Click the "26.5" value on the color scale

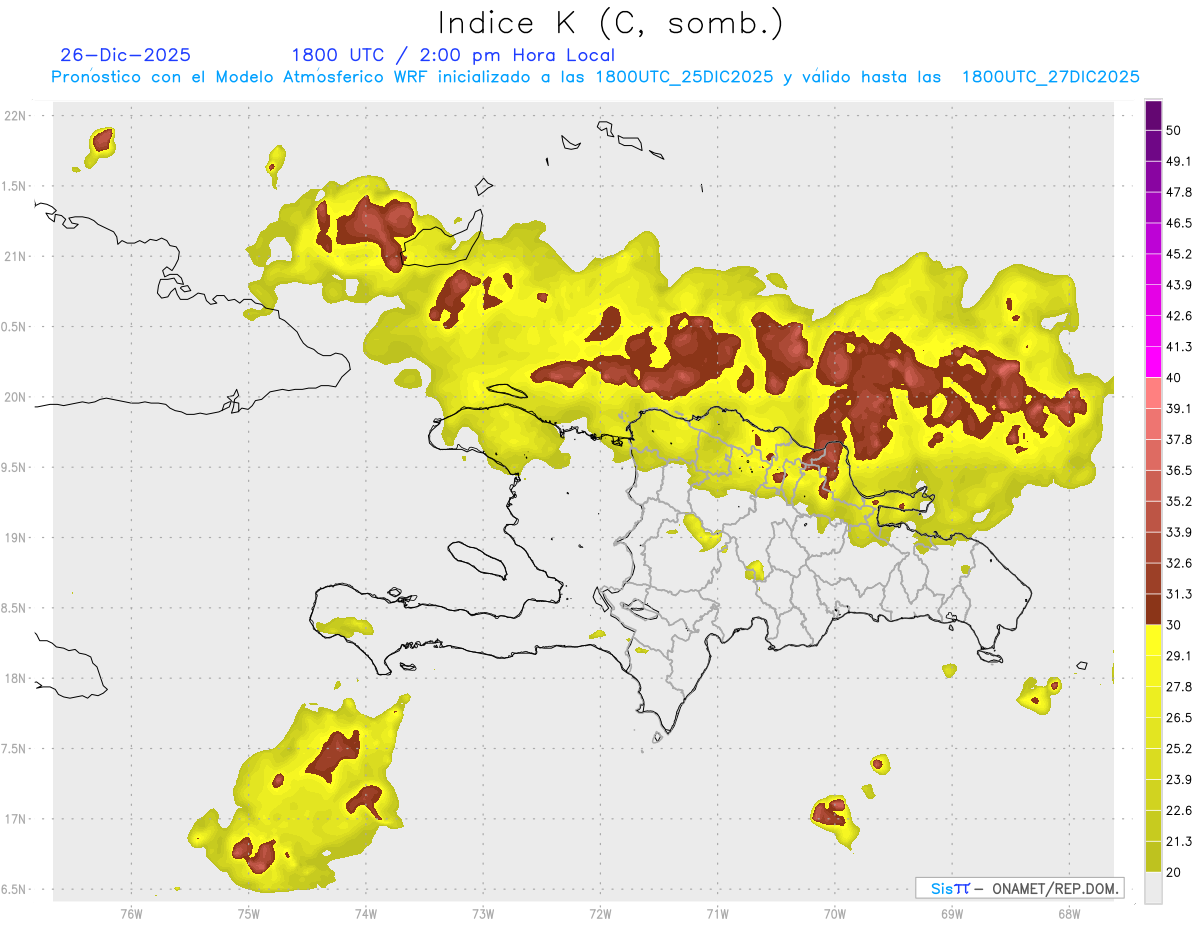[1179, 718]
